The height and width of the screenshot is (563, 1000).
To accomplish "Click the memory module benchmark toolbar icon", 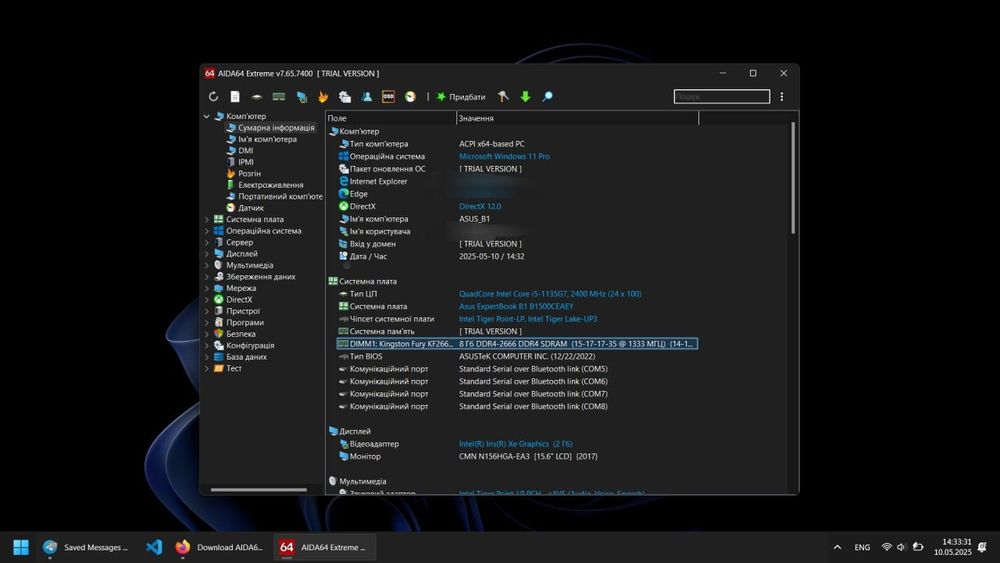I will 279,96.
